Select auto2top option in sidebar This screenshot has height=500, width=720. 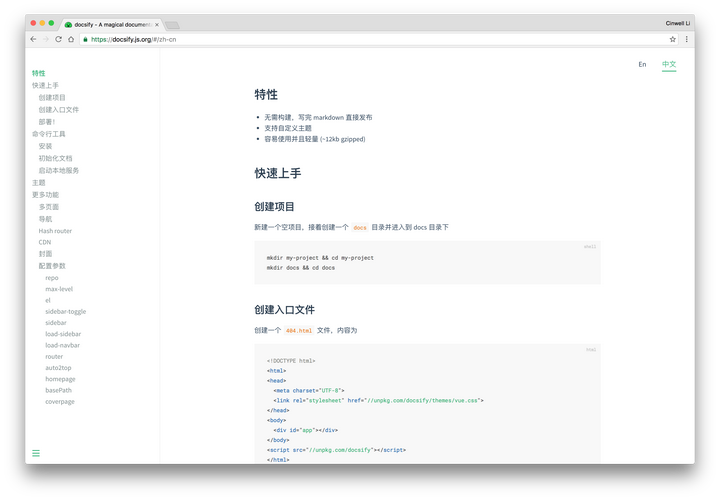point(58,368)
